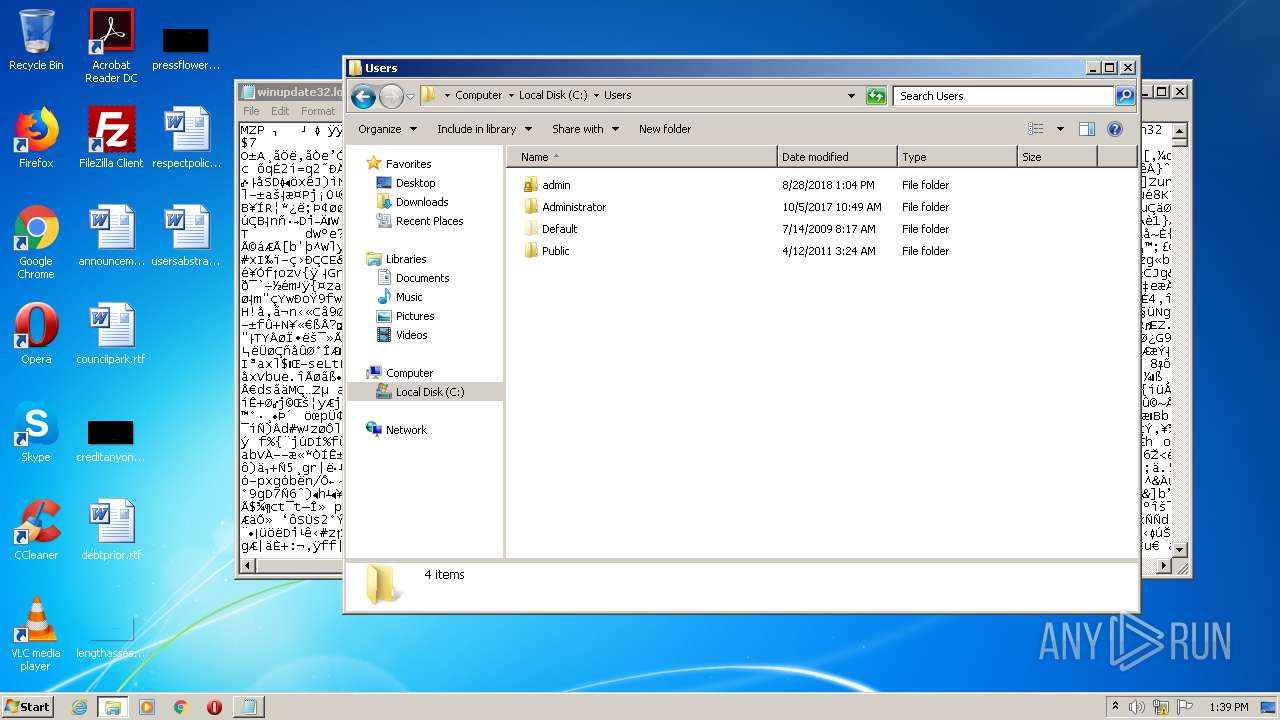
Task: Open Windows Media Player taskbar icon
Action: (147, 707)
